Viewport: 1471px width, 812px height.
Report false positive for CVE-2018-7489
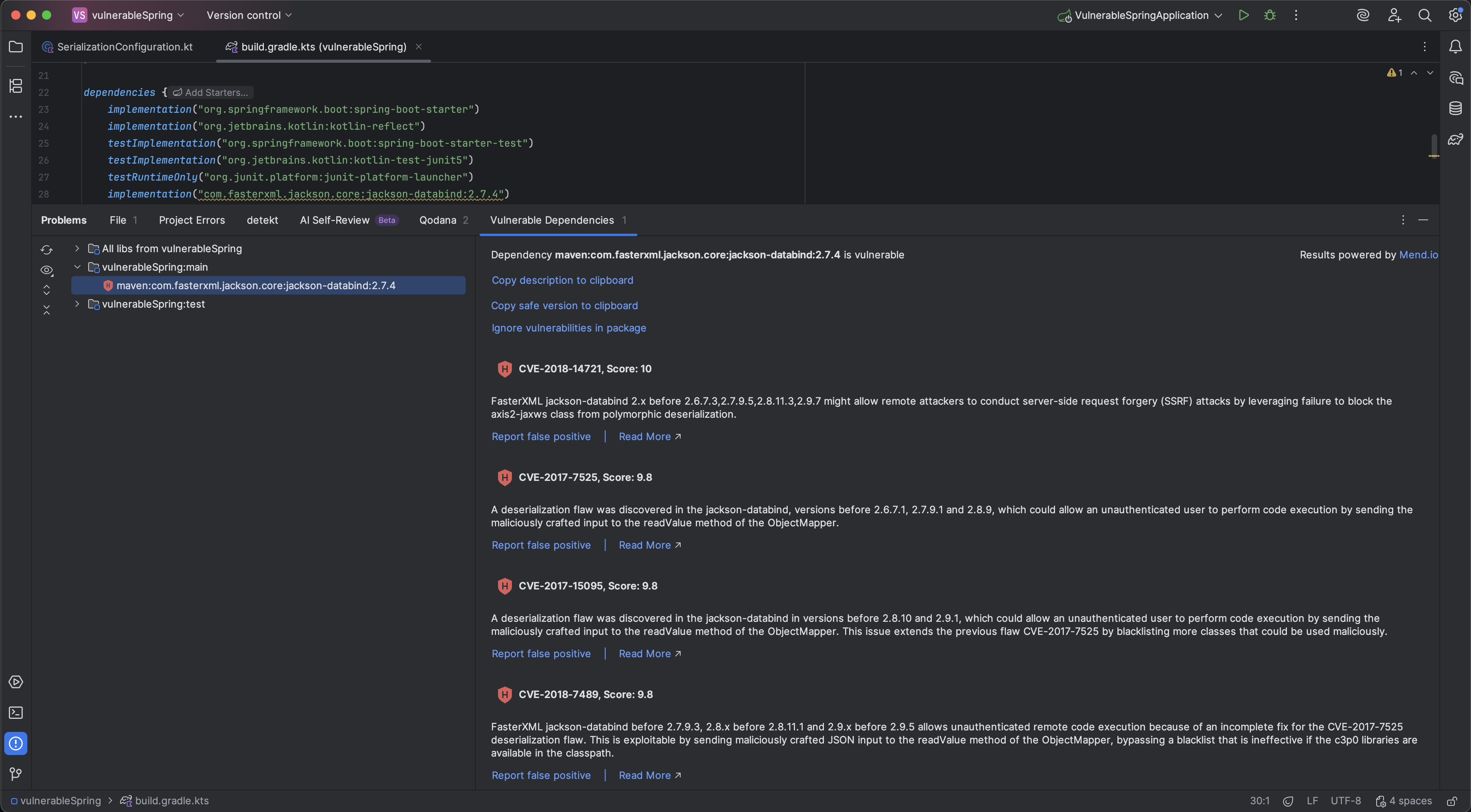[x=541, y=775]
